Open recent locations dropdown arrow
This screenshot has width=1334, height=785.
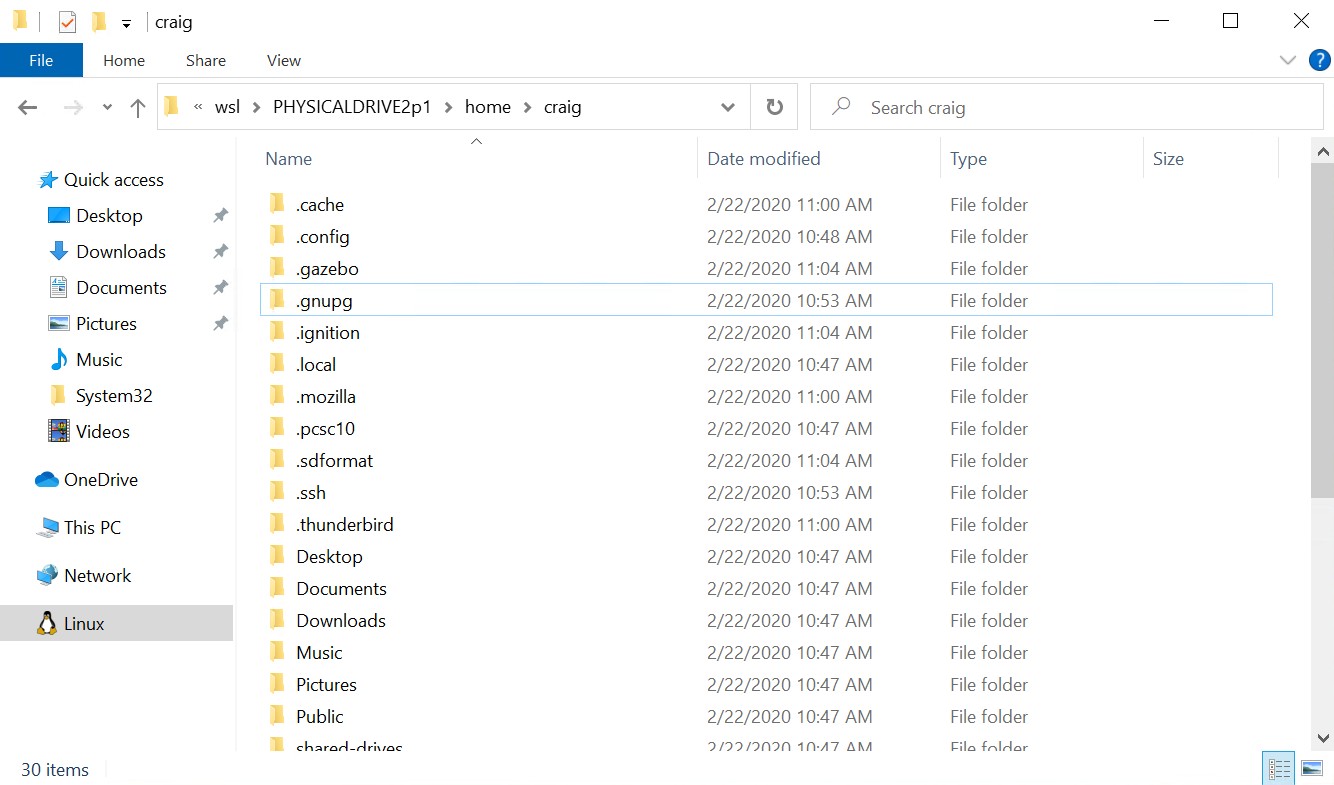107,108
